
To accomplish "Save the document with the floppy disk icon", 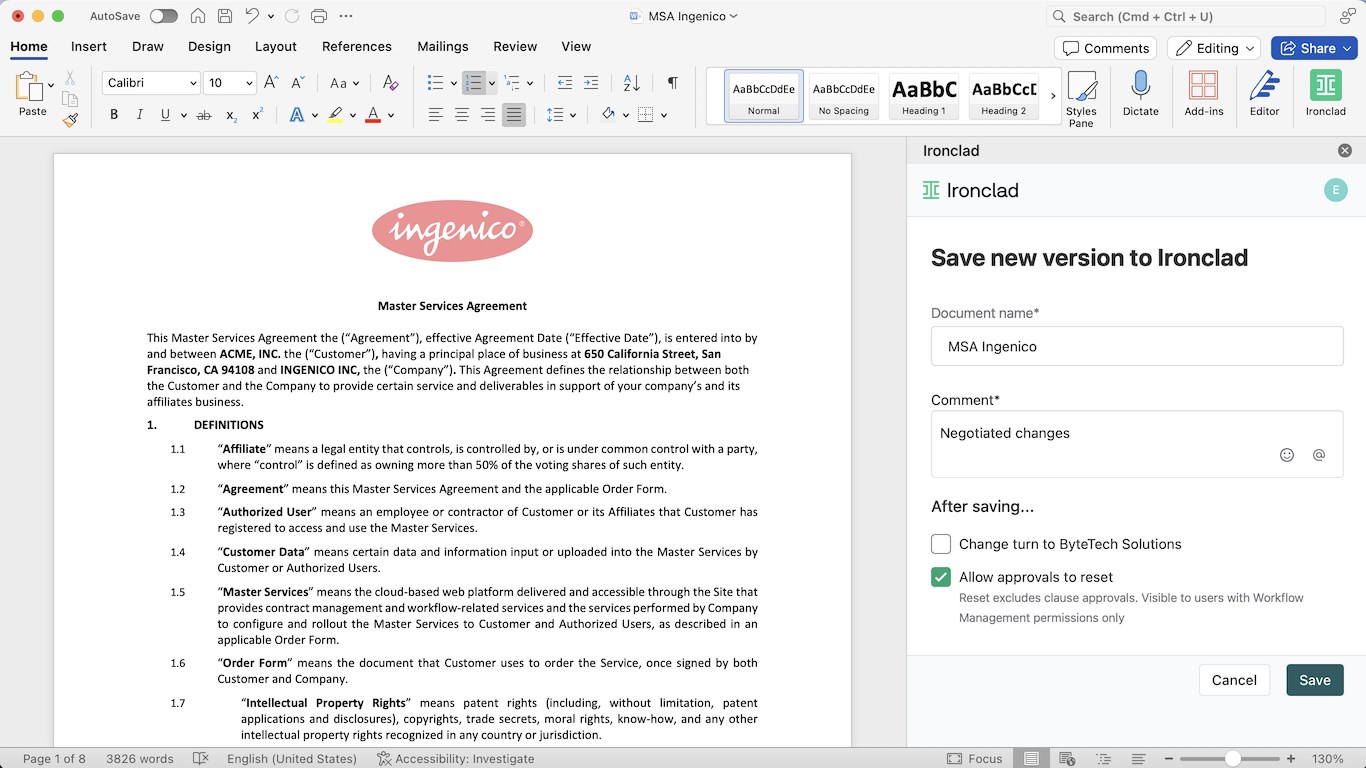I will 225,16.
